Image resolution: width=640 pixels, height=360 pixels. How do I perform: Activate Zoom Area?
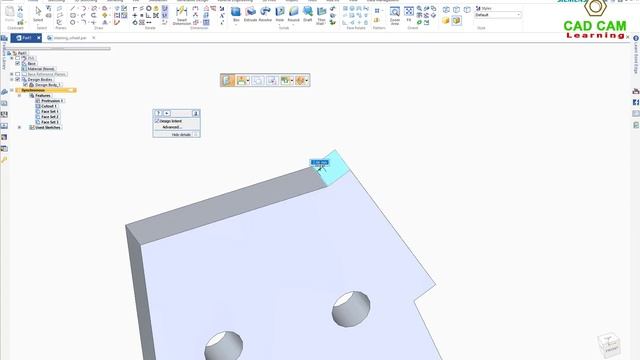tap(395, 15)
